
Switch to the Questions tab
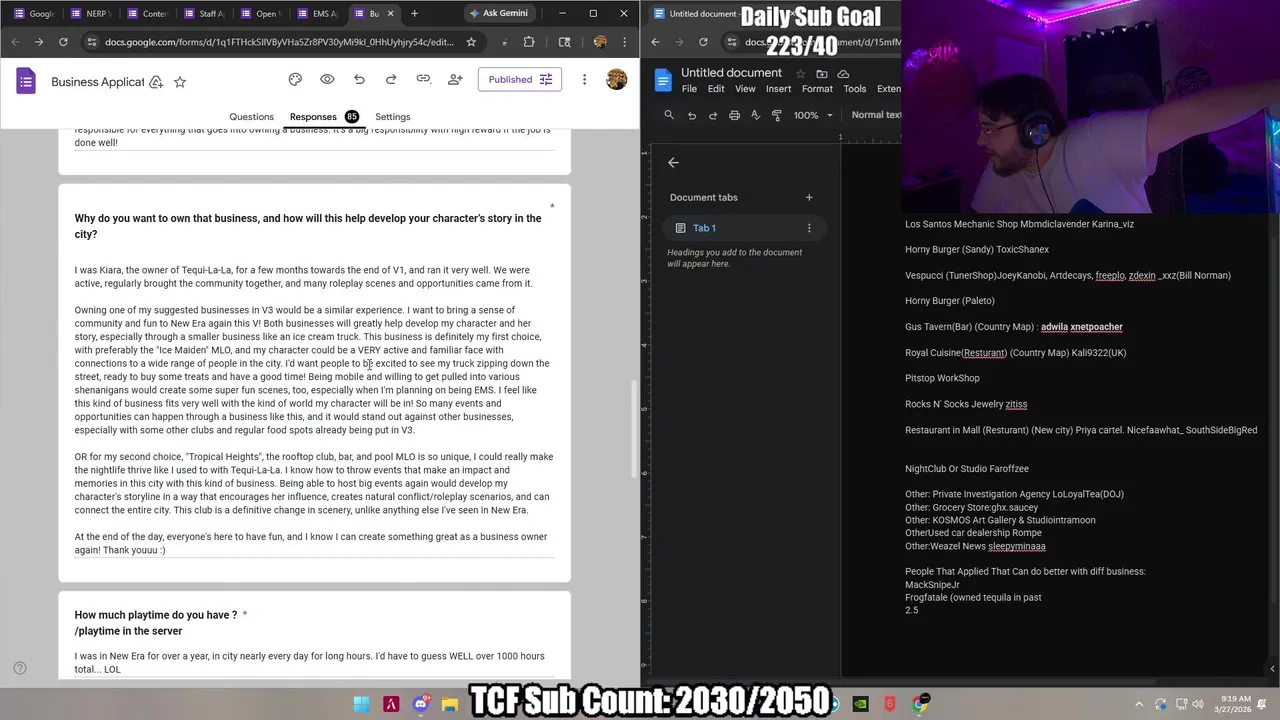click(x=251, y=117)
